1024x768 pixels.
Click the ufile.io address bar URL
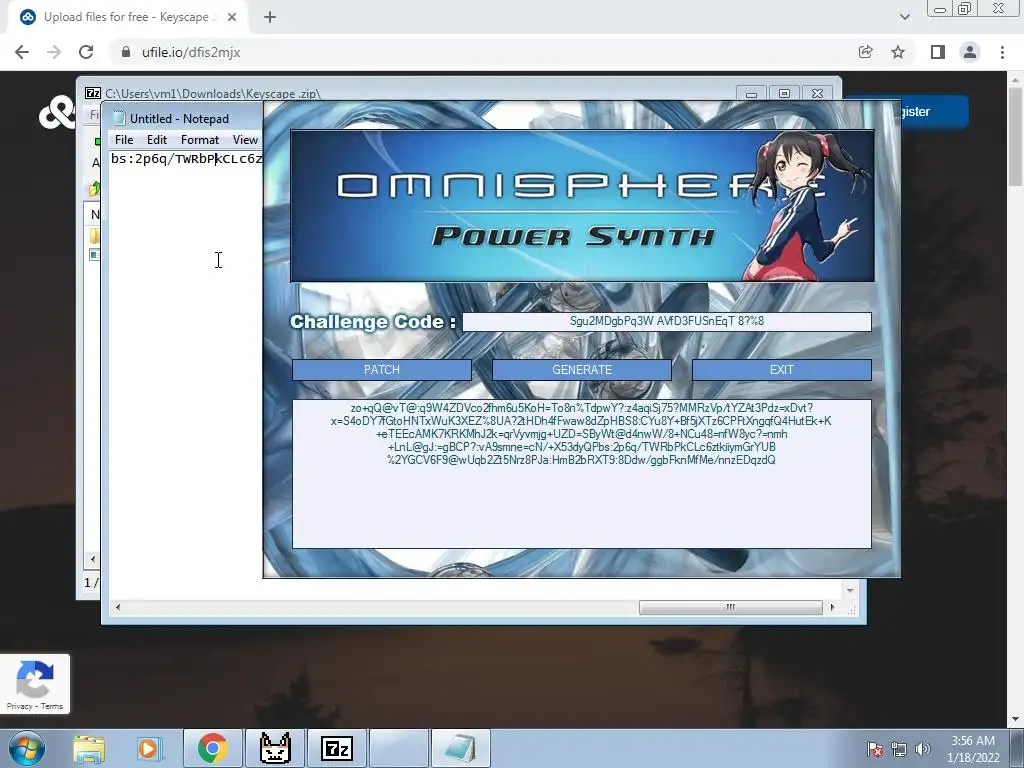191,52
